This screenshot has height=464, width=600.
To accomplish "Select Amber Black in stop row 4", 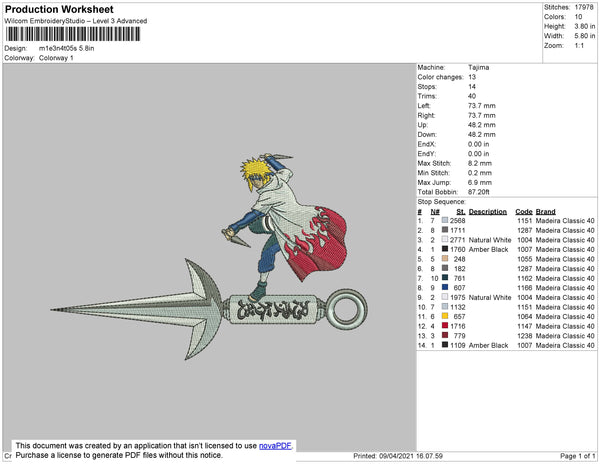I will [488, 249].
